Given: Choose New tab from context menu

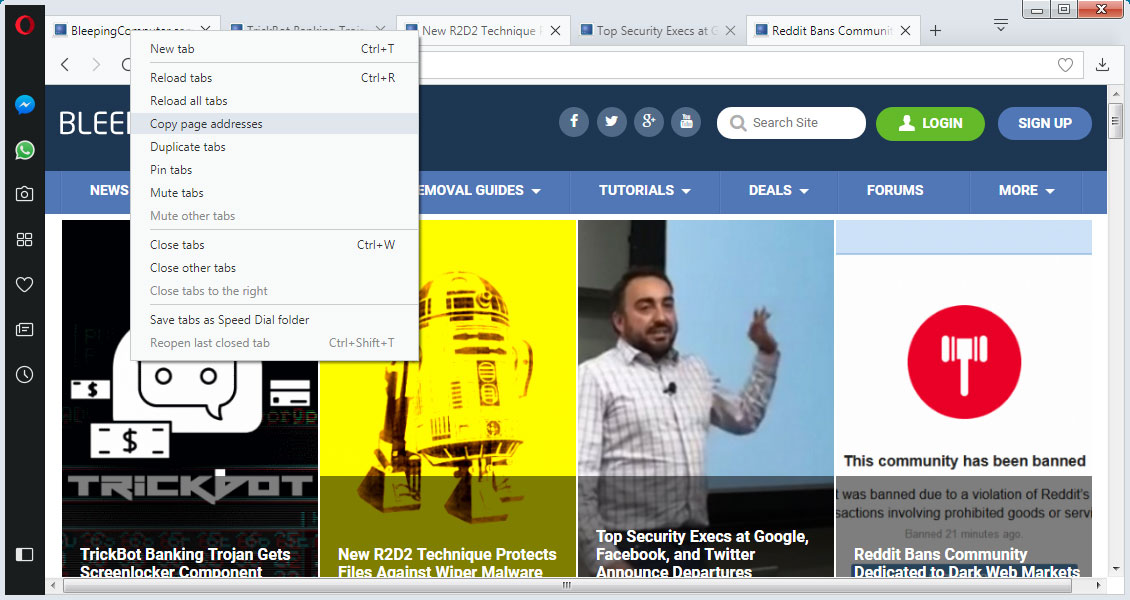Looking at the screenshot, I should (x=274, y=49).
